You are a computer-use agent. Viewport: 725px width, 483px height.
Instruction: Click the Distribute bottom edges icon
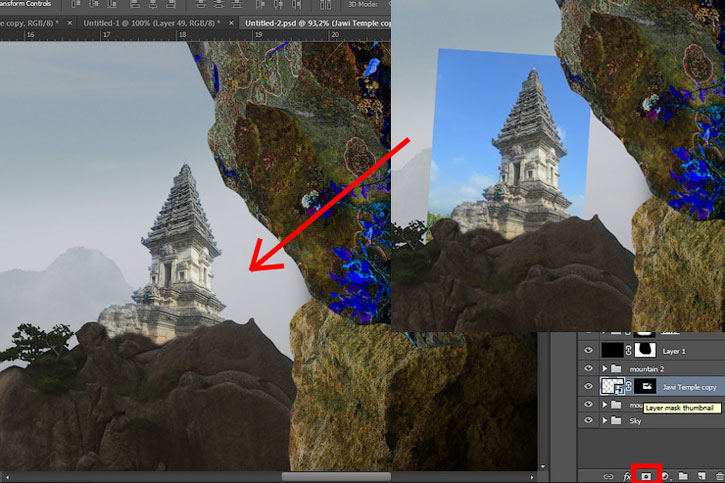(x=237, y=4)
